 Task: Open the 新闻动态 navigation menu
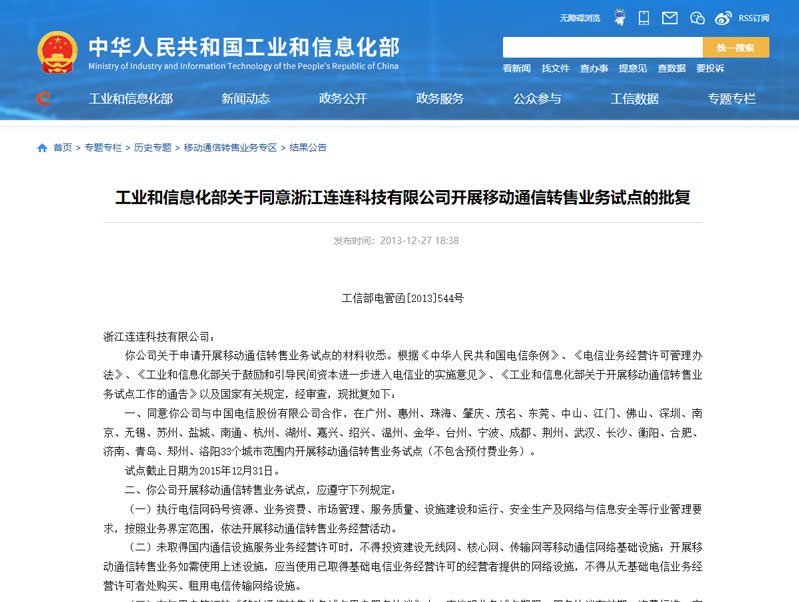[245, 98]
